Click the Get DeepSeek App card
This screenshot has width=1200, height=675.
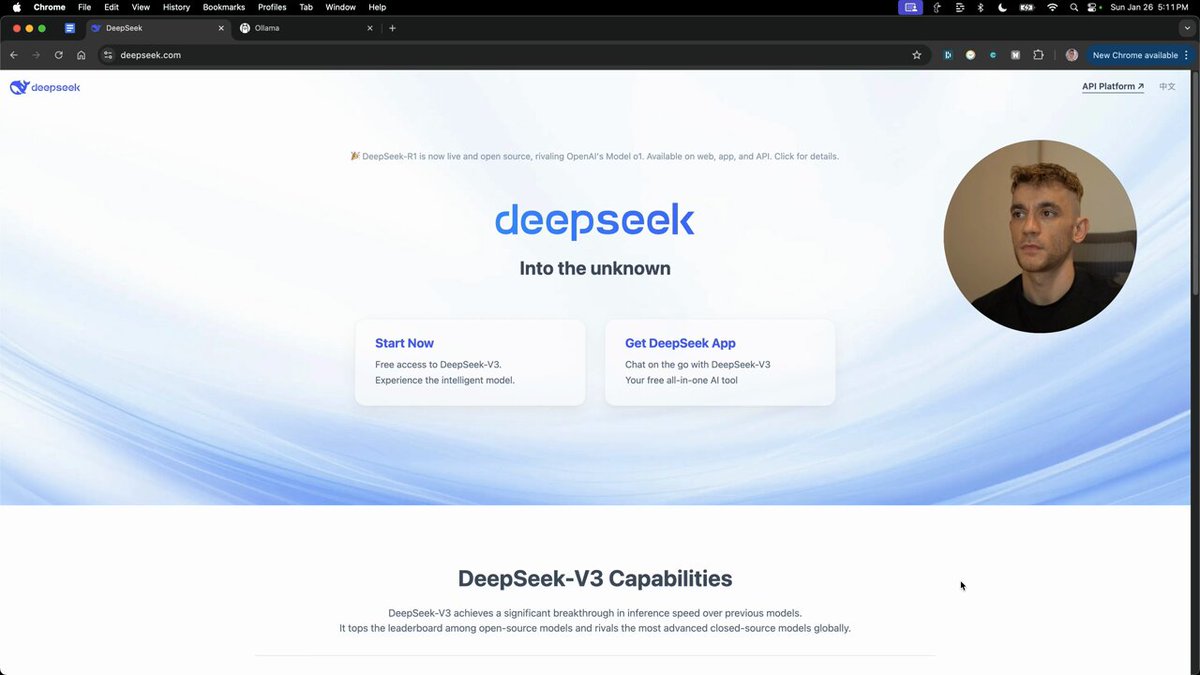[720, 362]
